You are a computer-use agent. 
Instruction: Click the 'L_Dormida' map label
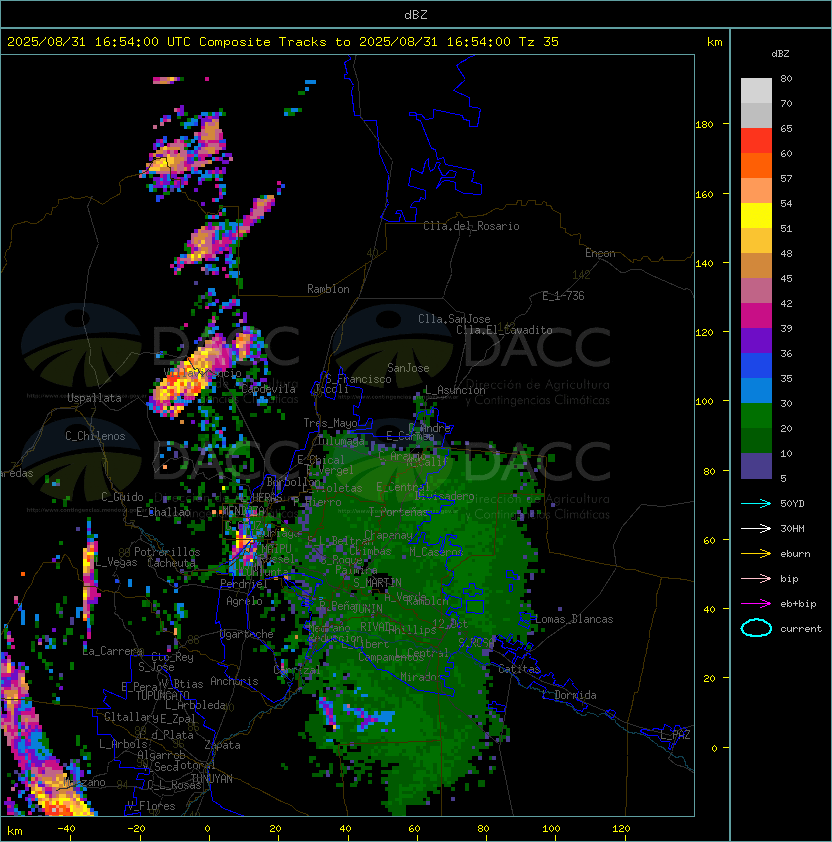(x=569, y=695)
